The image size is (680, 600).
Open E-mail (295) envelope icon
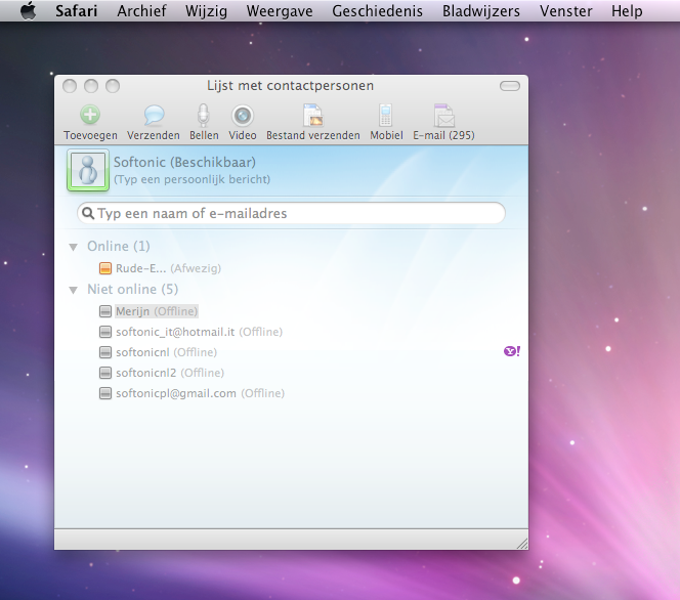[x=444, y=115]
